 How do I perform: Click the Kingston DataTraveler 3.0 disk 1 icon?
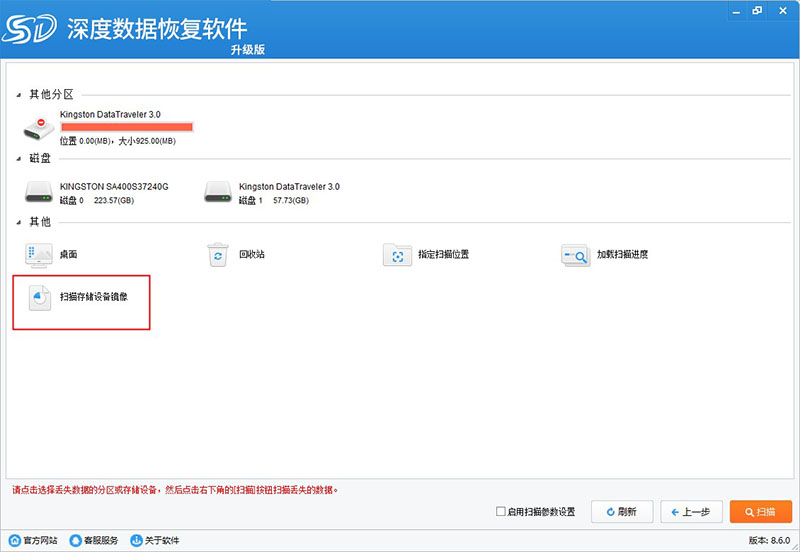pos(218,192)
